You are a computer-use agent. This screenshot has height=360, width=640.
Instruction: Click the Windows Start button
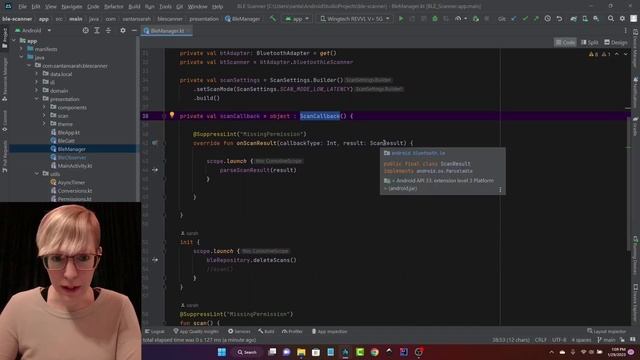[x=222, y=352]
